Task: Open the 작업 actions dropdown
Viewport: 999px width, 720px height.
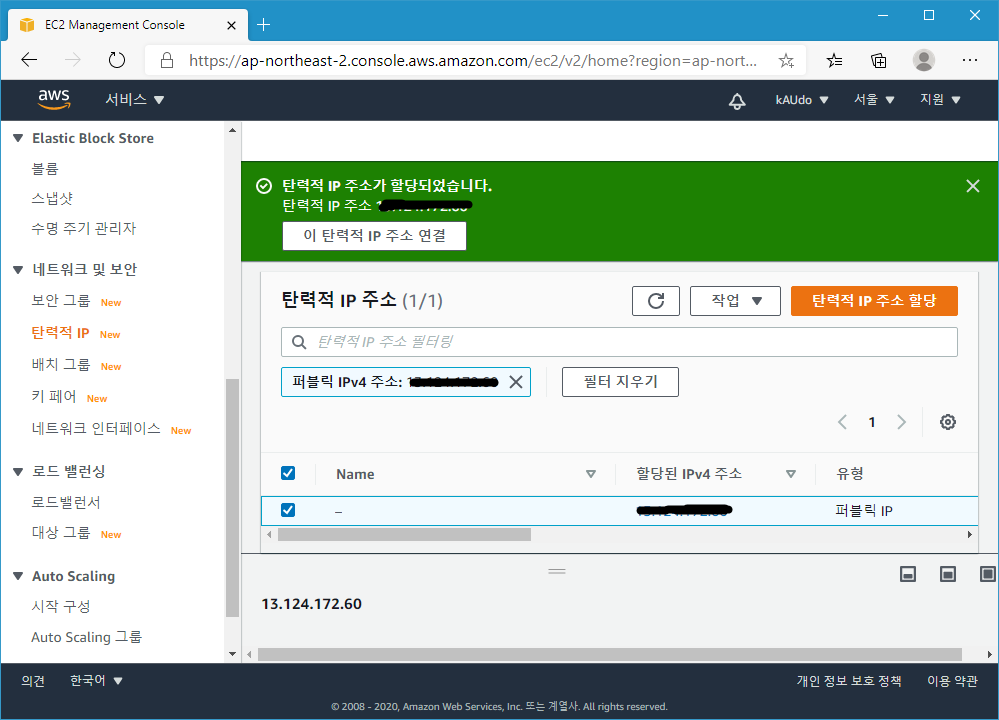Action: click(735, 301)
